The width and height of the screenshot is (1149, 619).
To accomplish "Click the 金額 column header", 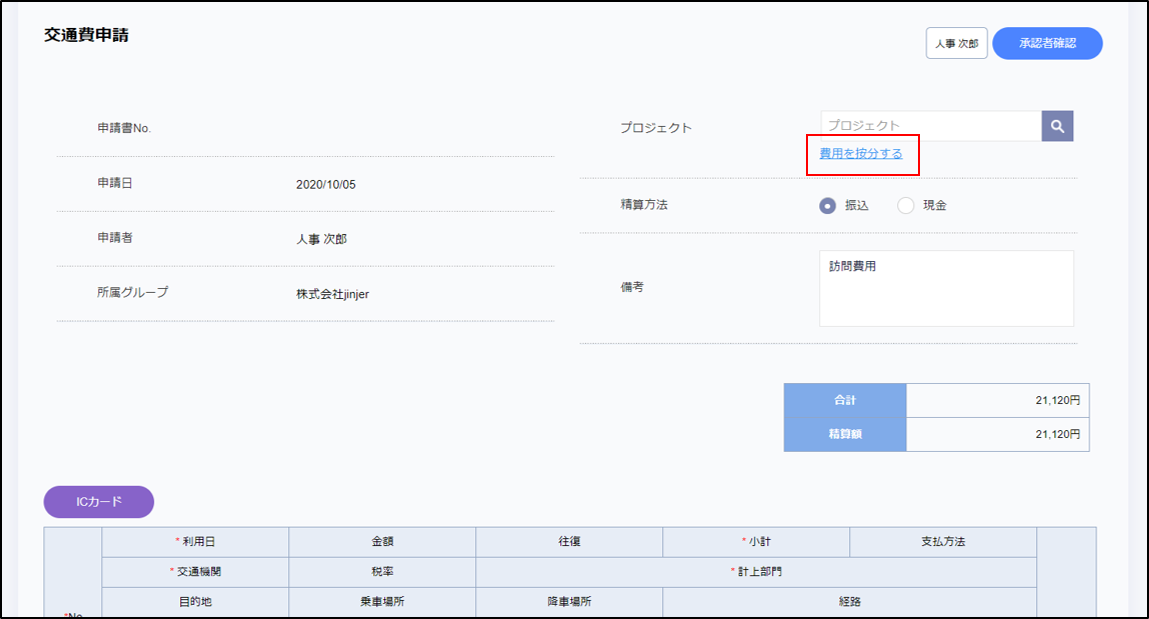I will coord(382,542).
